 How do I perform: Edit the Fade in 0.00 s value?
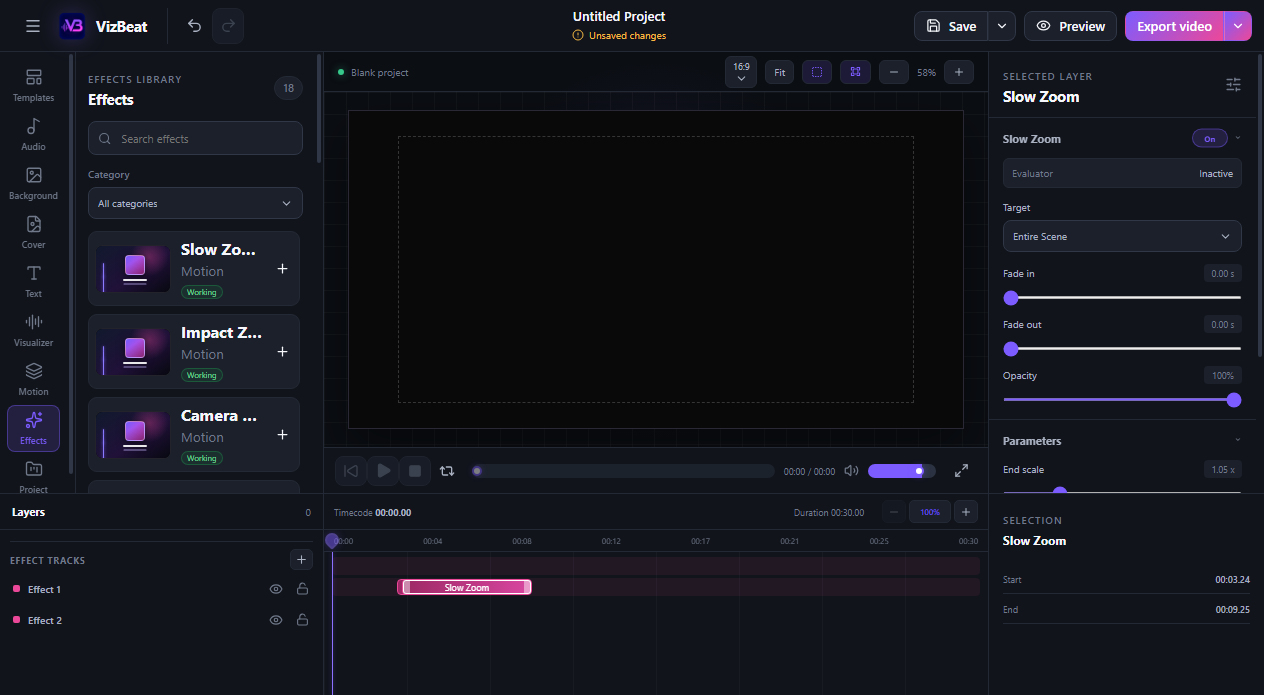(1223, 274)
